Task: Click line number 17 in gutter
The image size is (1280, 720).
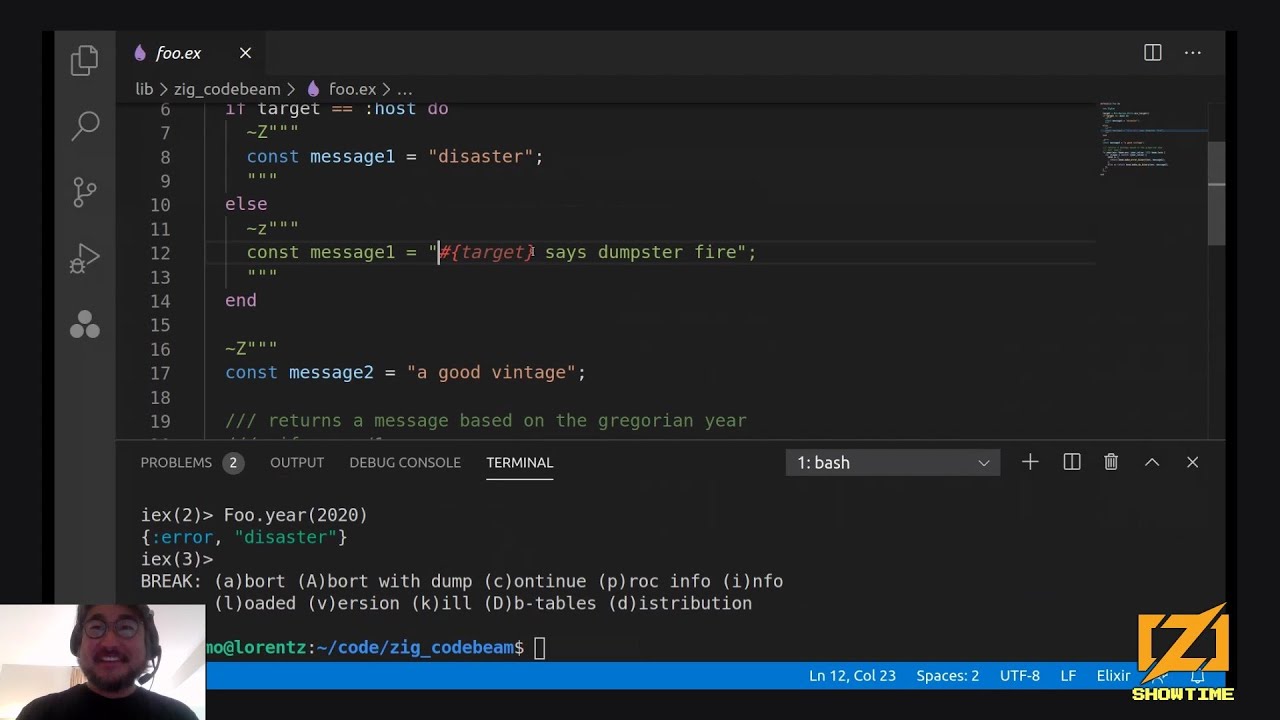Action: pyautogui.click(x=160, y=373)
